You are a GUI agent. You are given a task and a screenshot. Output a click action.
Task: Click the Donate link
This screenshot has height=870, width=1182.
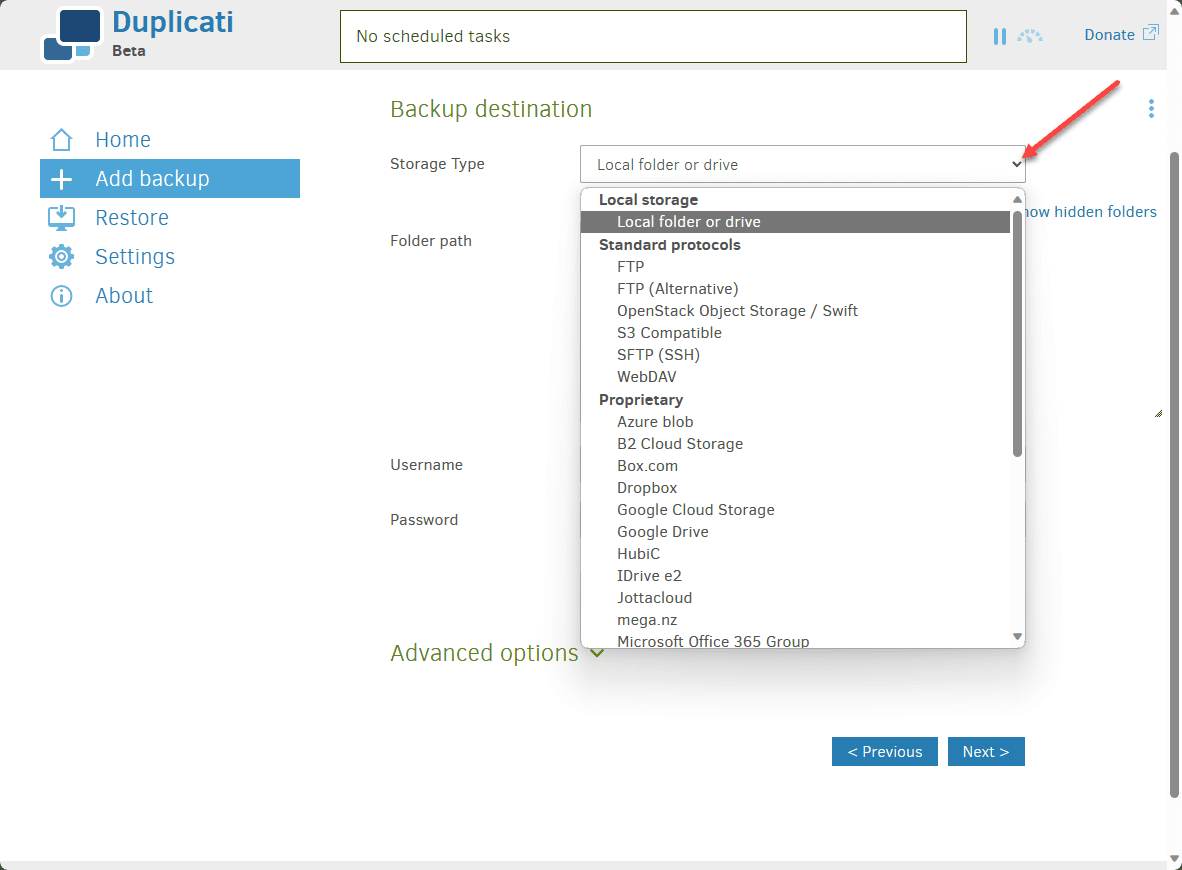pyautogui.click(x=1109, y=35)
